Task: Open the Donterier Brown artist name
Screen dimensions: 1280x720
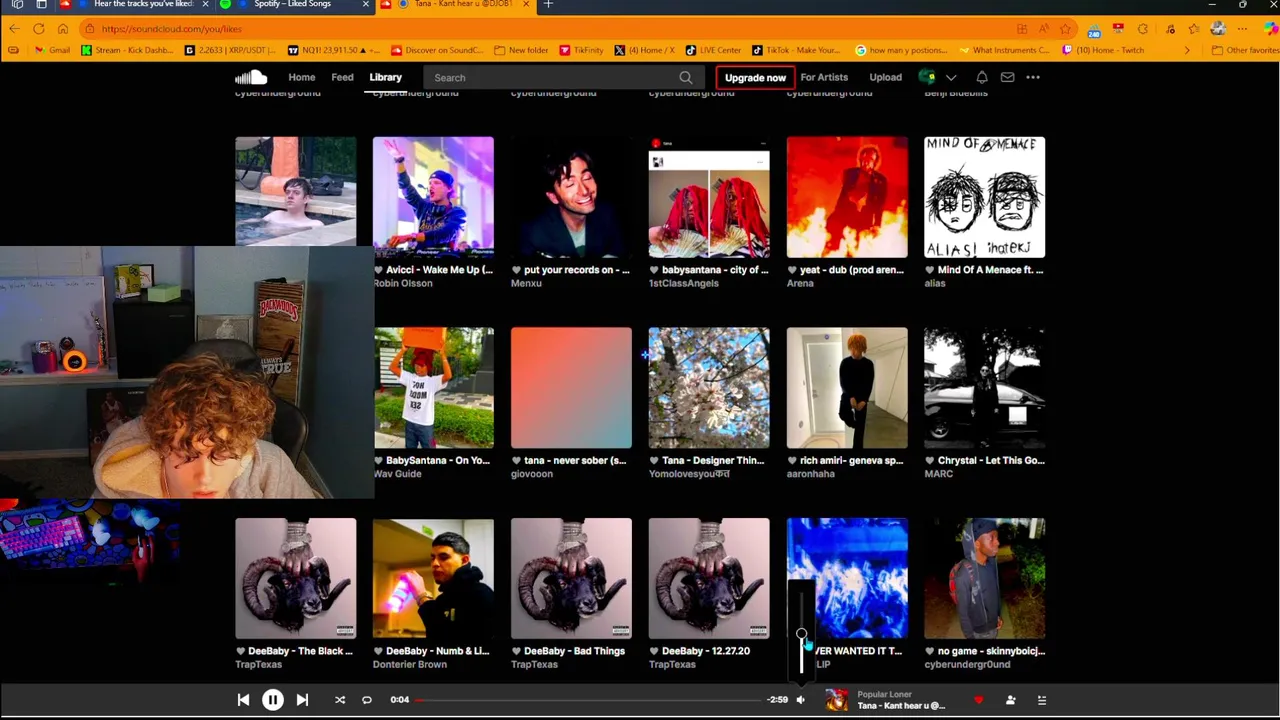Action: (410, 664)
